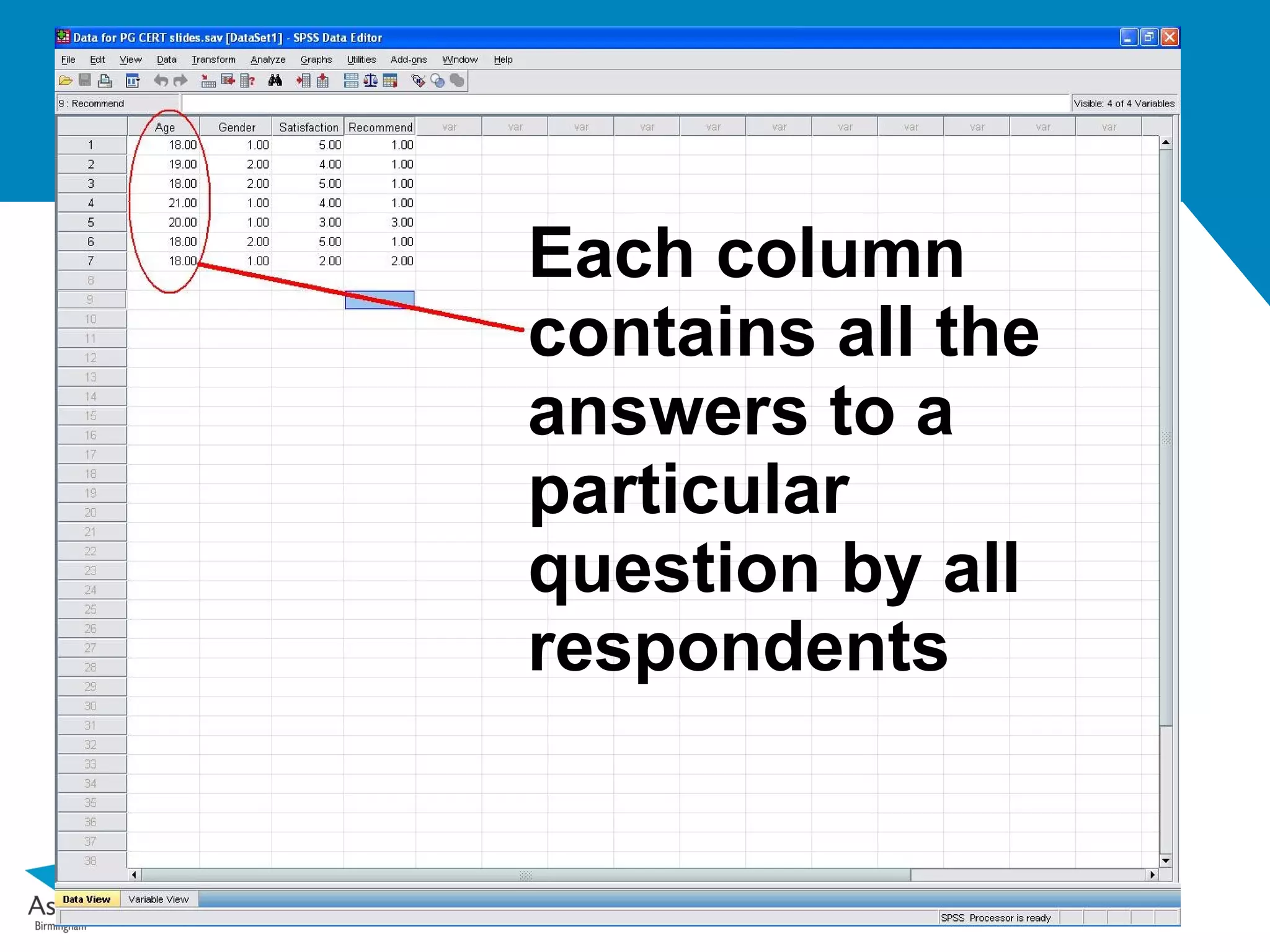Click the Split File icon

coord(351,81)
